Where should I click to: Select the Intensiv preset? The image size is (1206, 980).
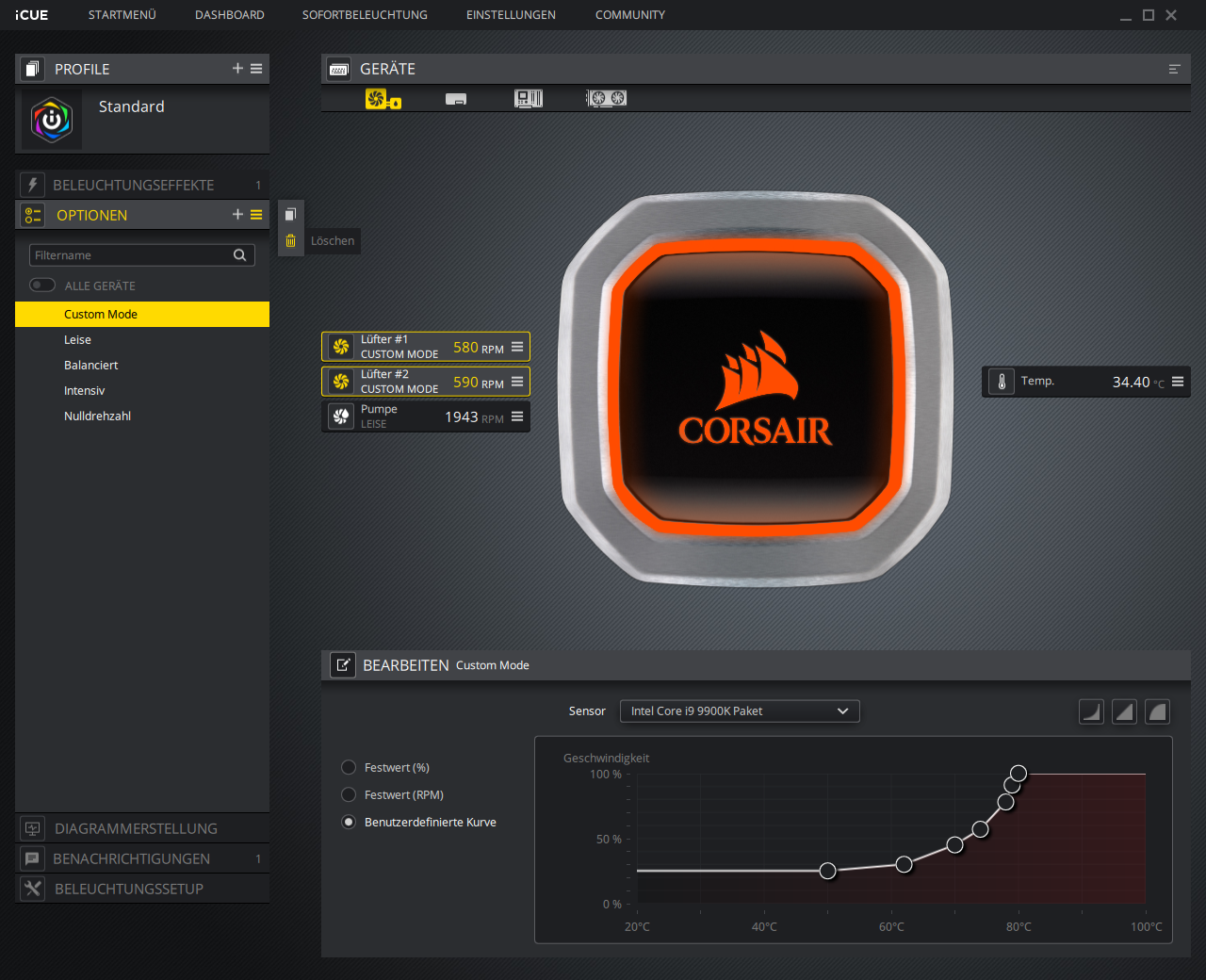(142, 390)
